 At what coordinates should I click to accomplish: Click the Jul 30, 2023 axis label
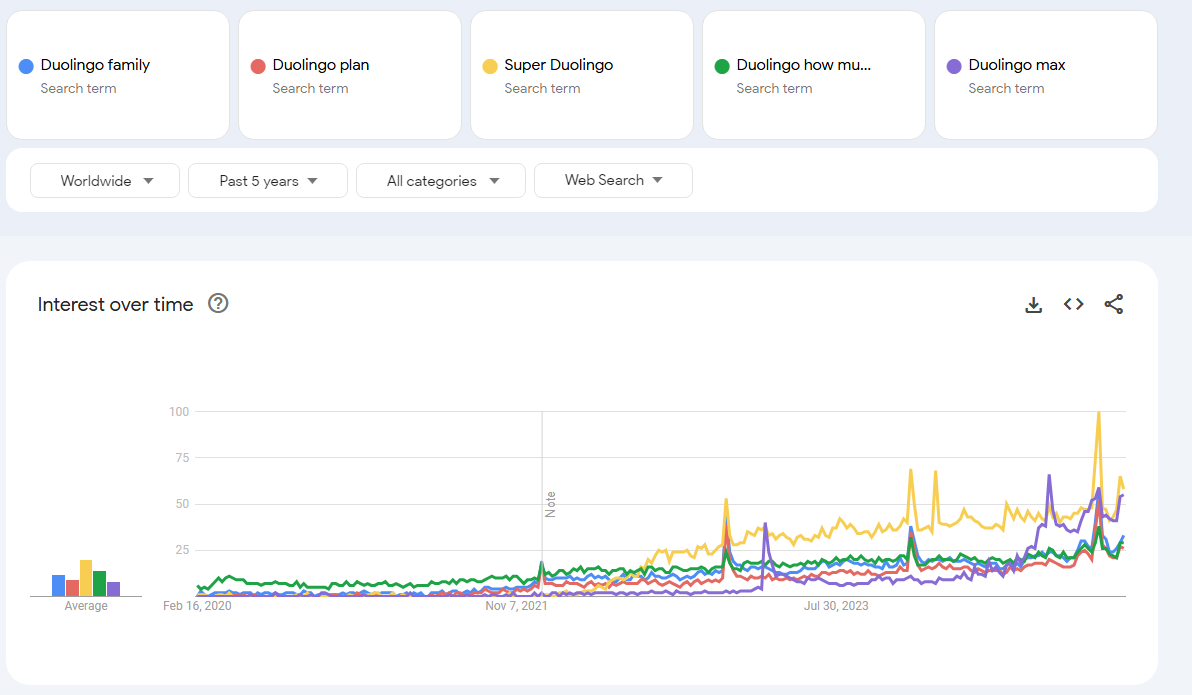tap(836, 606)
